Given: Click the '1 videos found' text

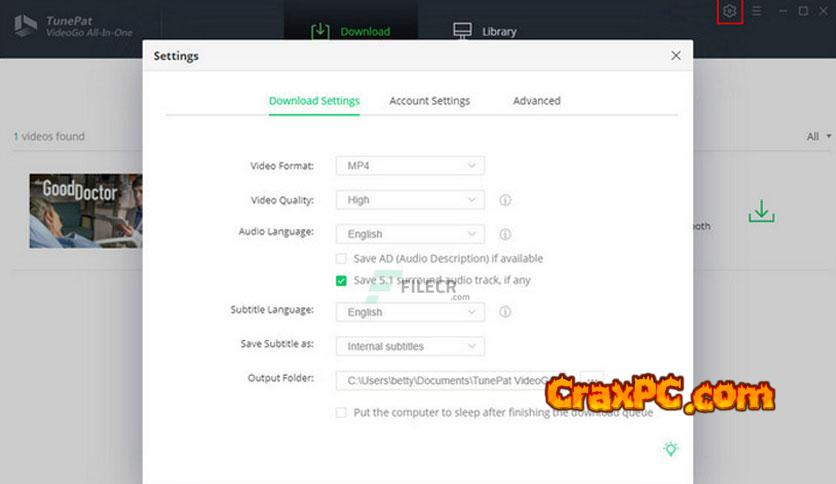Looking at the screenshot, I should 49,136.
